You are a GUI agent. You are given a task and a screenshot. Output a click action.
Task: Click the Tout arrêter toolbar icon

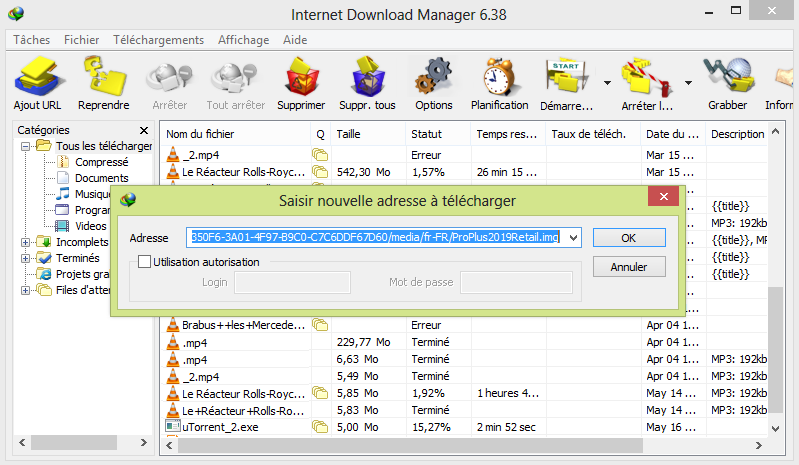pos(235,78)
